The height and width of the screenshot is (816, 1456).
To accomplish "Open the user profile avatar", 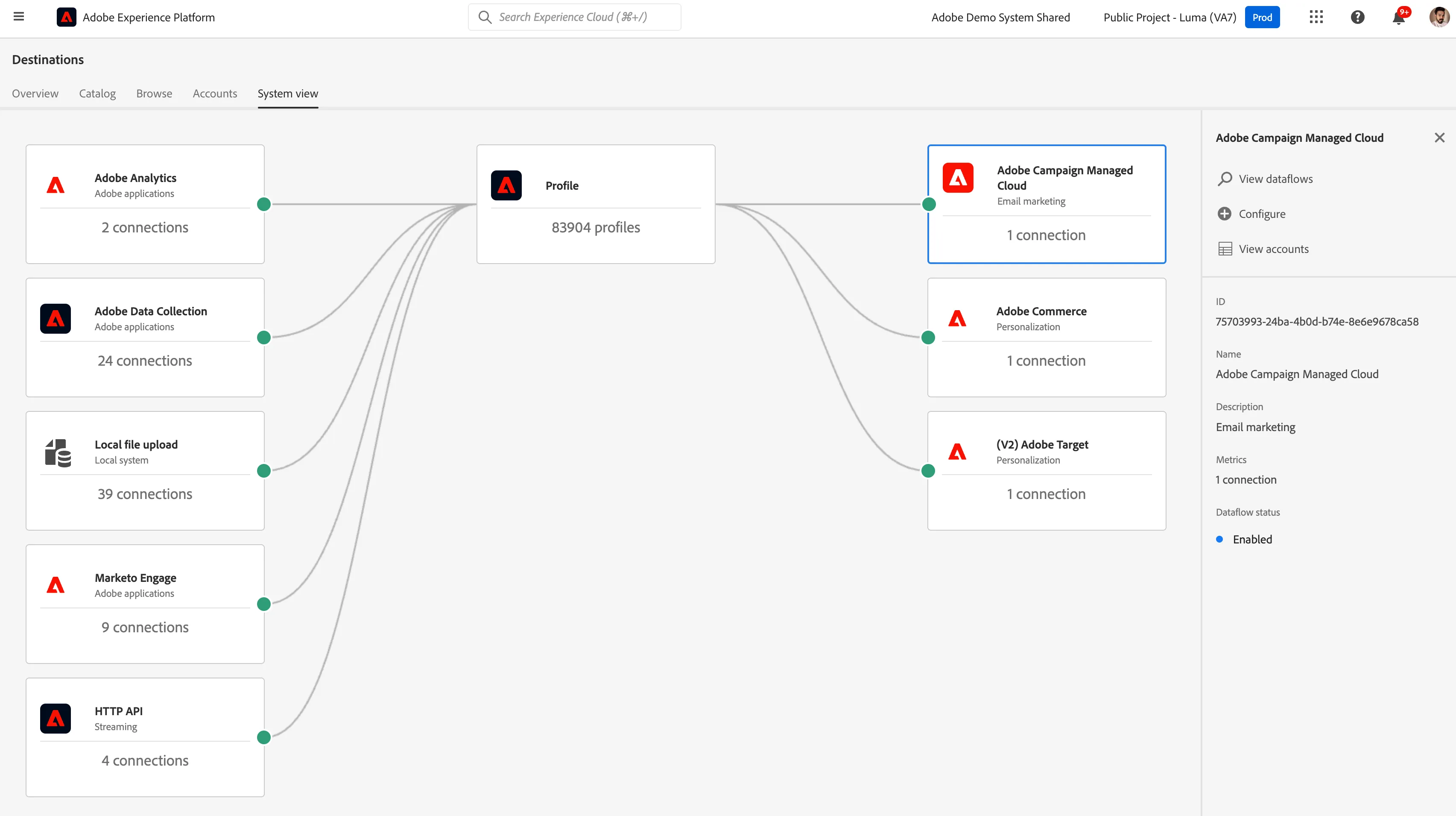I will tap(1440, 17).
